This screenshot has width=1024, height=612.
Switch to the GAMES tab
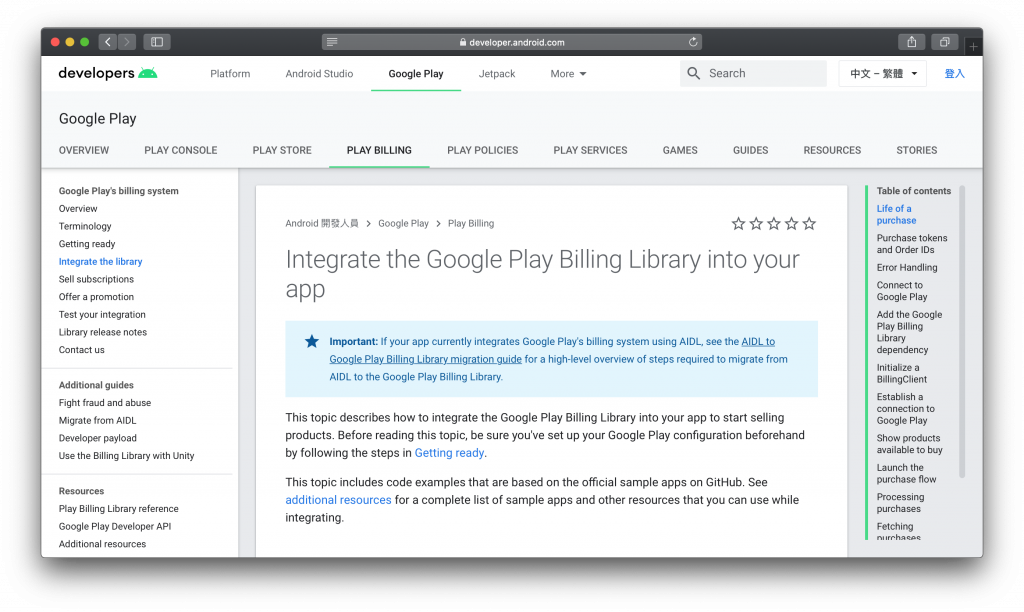680,150
